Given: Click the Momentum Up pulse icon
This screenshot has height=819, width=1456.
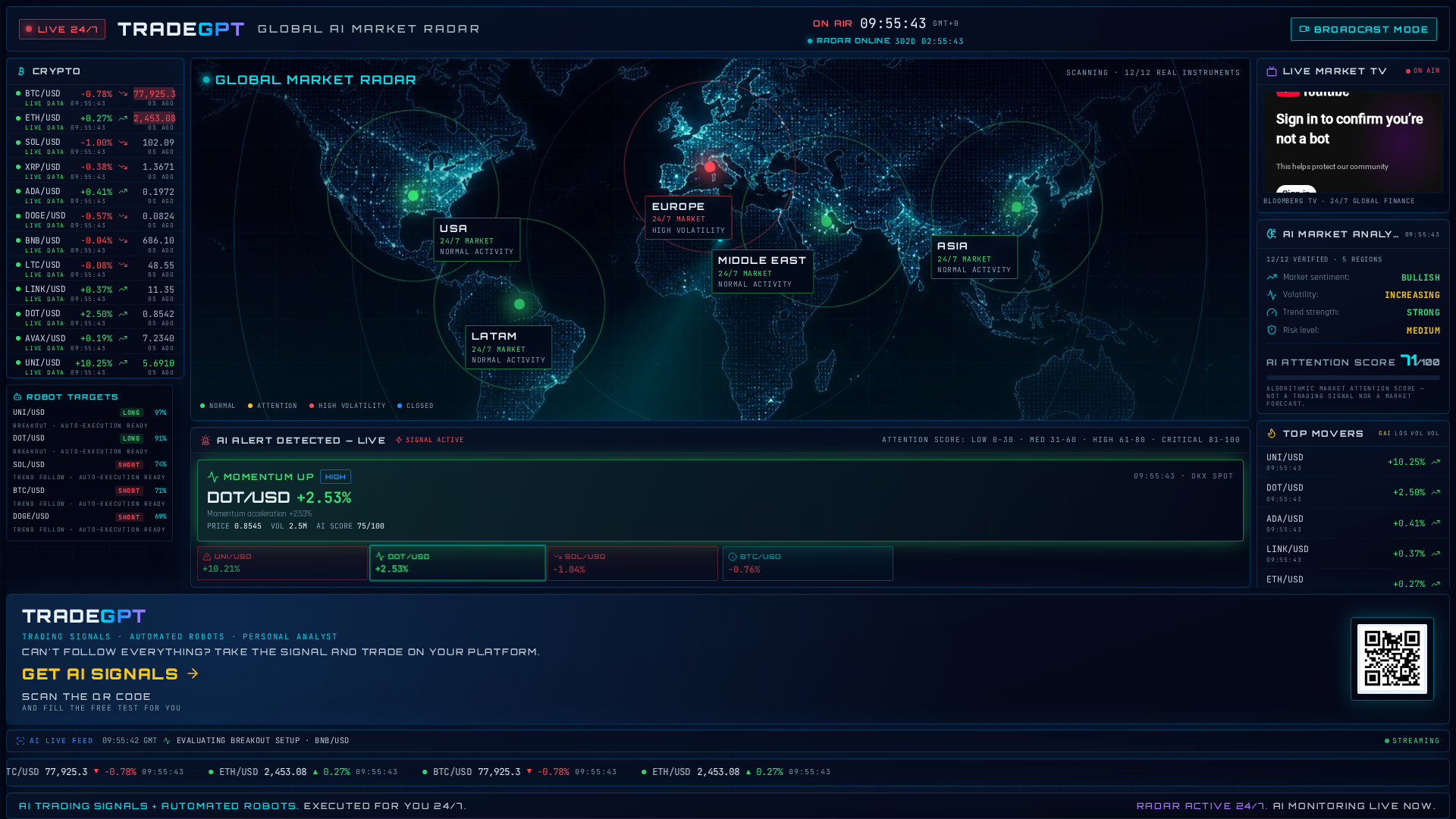Looking at the screenshot, I should point(213,477).
